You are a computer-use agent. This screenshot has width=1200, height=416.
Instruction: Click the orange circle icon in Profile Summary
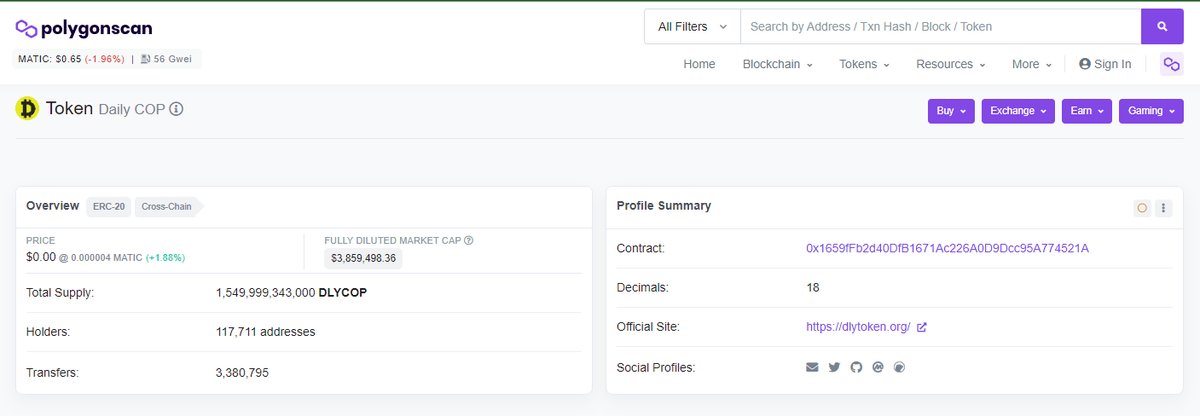coord(1142,208)
